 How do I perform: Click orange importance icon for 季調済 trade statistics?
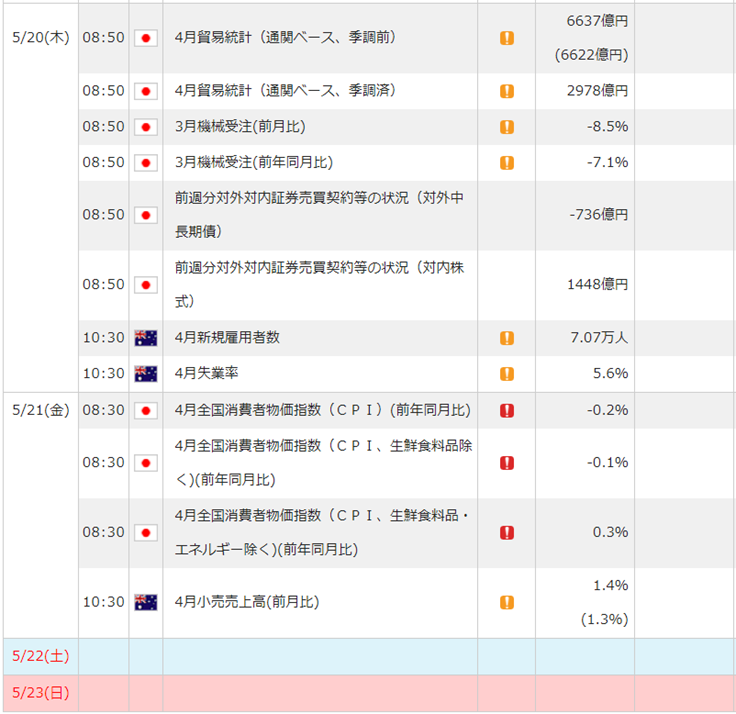(506, 91)
